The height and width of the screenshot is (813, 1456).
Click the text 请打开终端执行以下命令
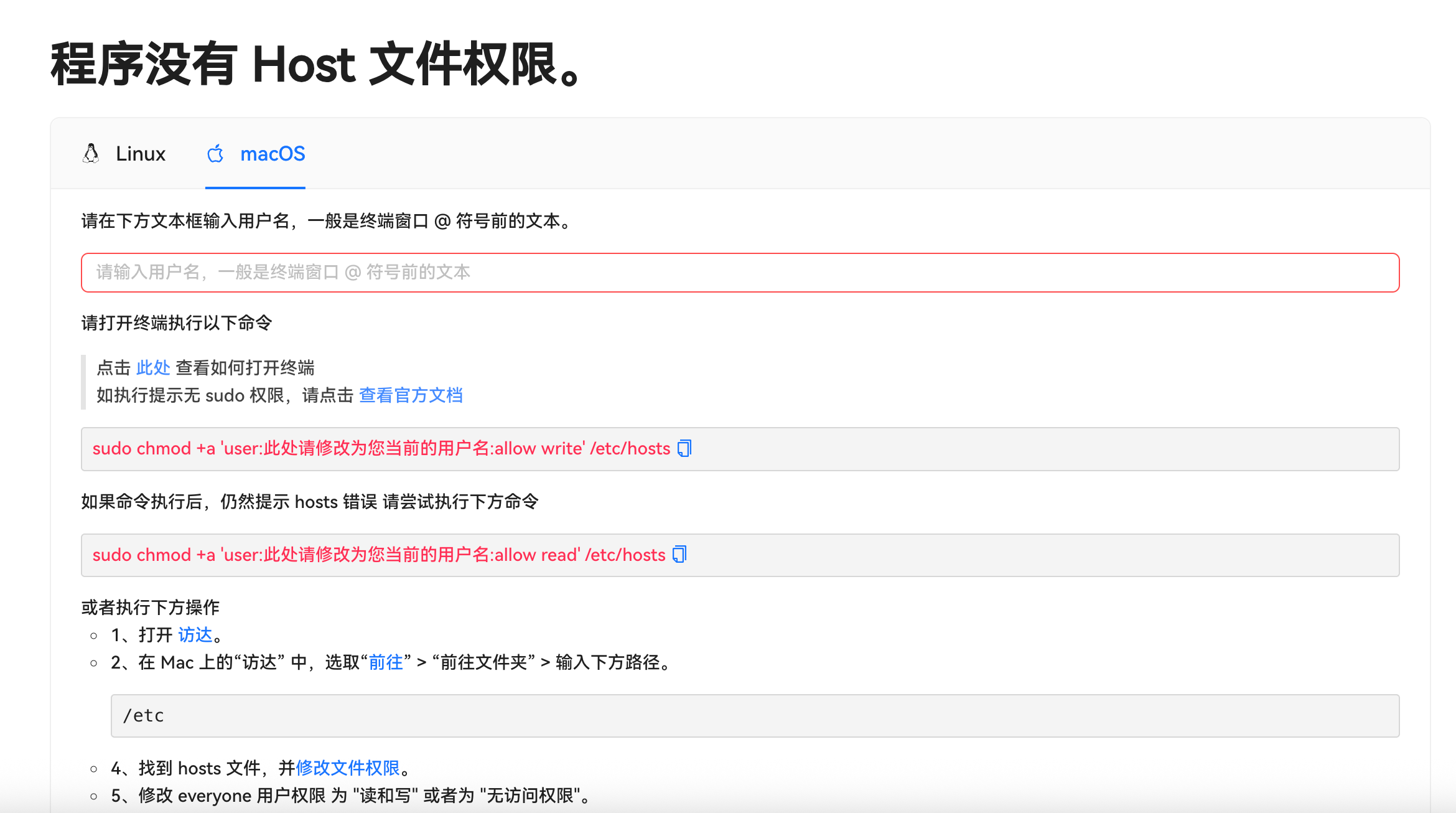(x=177, y=323)
